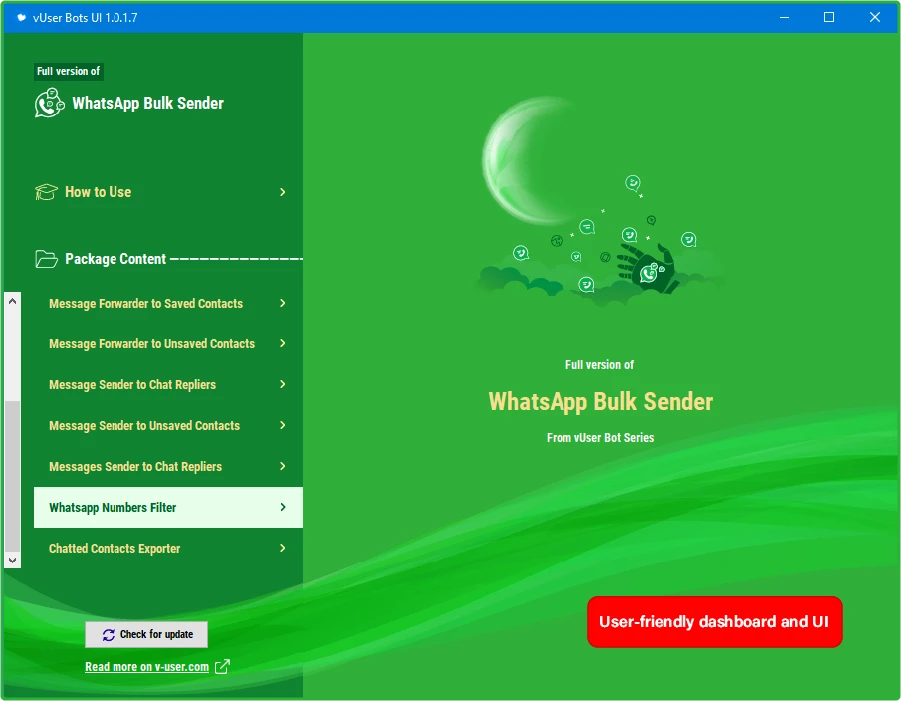Click the package list scrollbar down arrow

[12, 560]
